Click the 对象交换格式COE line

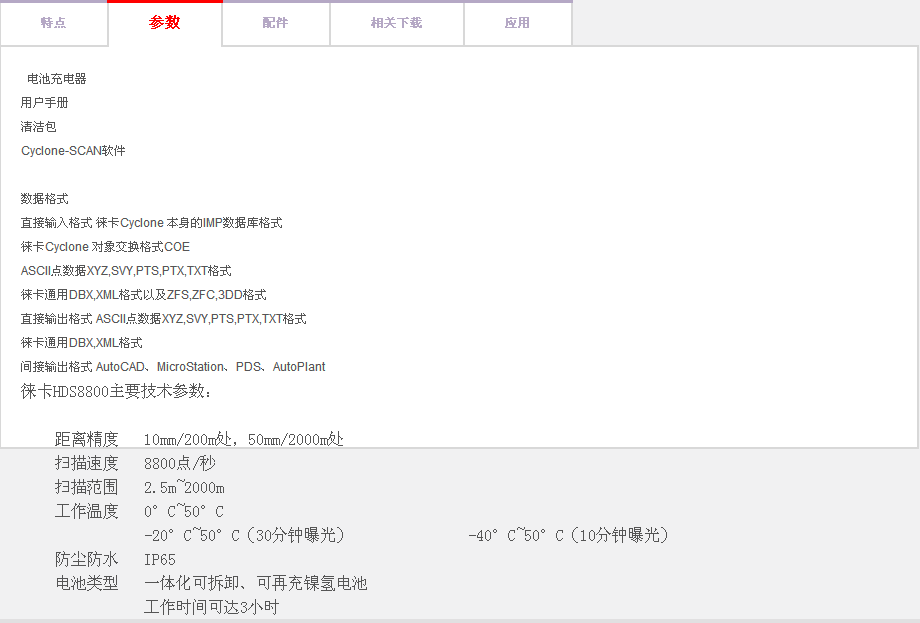point(105,247)
